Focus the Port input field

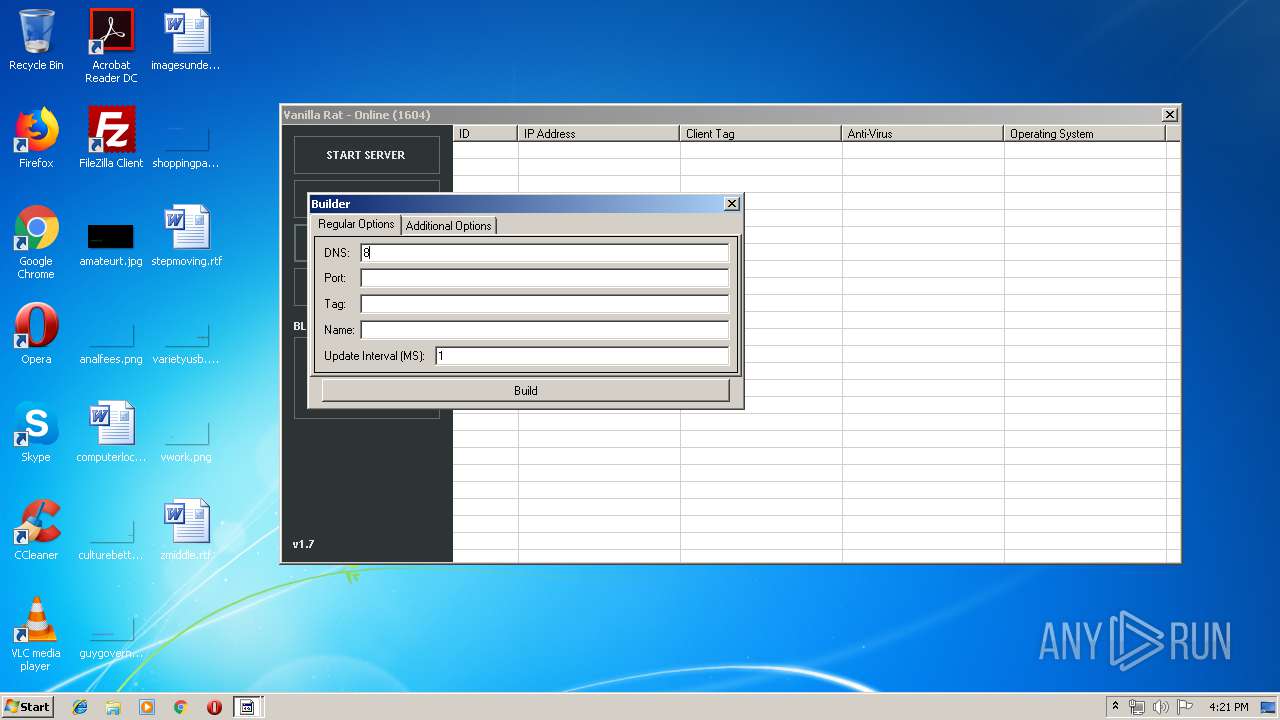[544, 278]
